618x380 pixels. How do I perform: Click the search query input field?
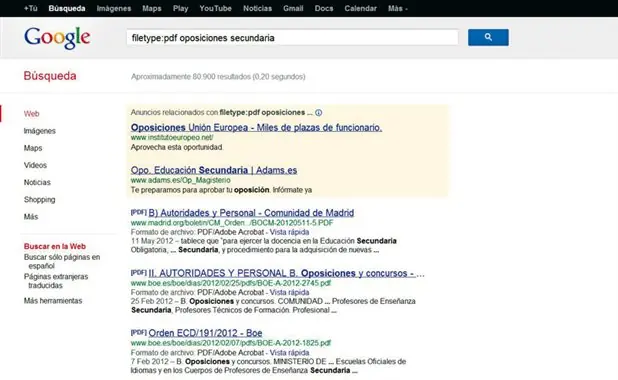[x=292, y=38]
